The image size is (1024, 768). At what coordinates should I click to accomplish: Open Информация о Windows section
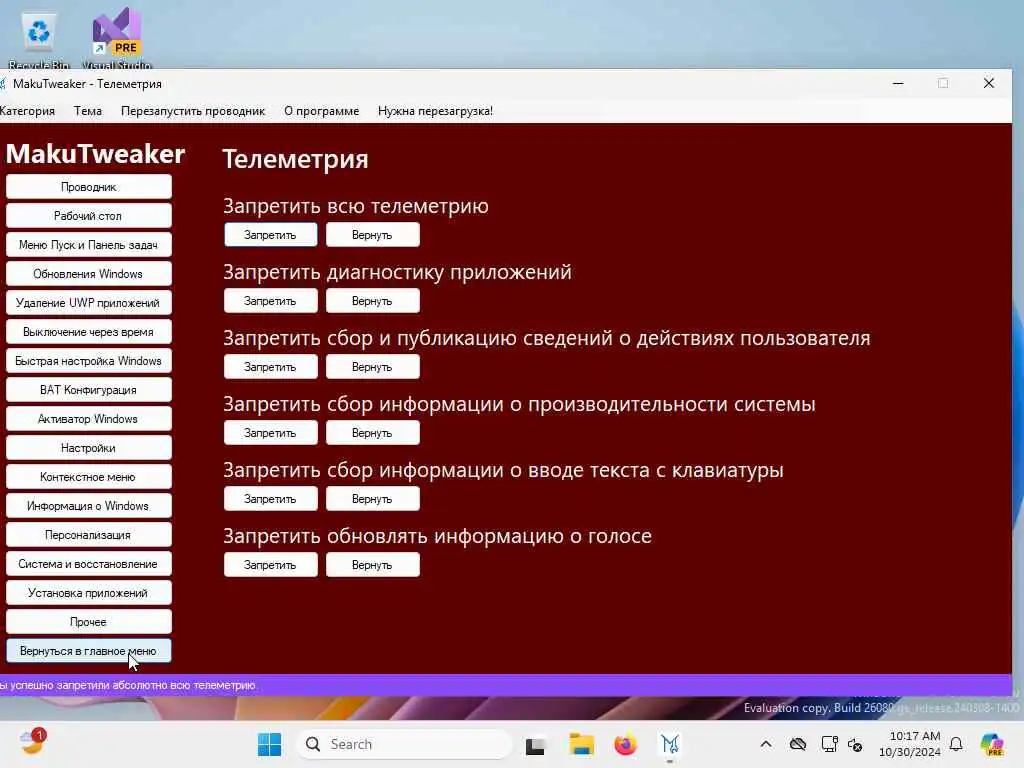pyautogui.click(x=89, y=506)
